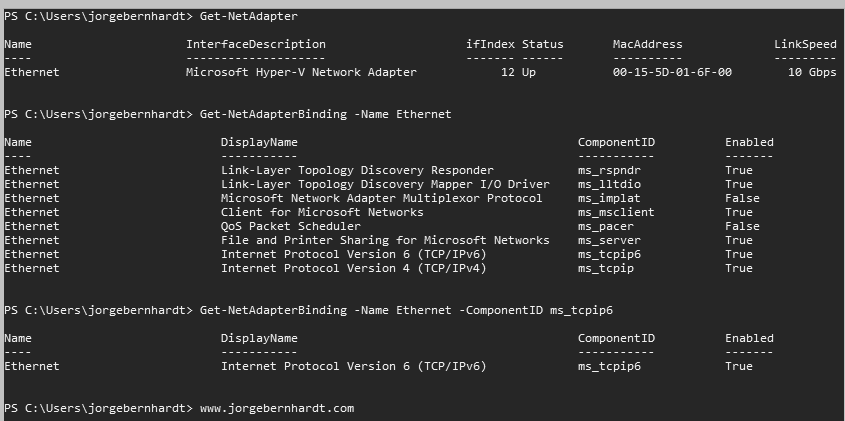Image resolution: width=845 pixels, height=421 pixels.
Task: Click the -ComponentID parameter in the last command
Action: (x=493, y=311)
